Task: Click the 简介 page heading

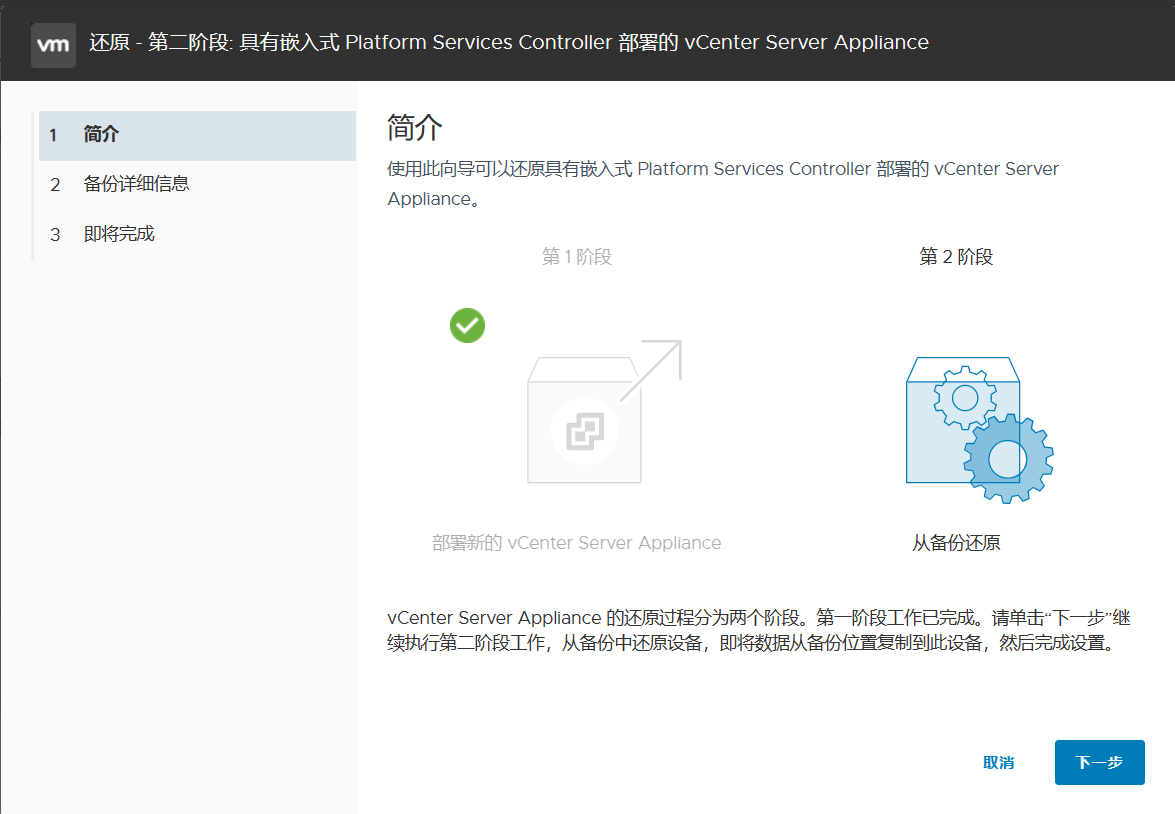Action: pos(410,128)
